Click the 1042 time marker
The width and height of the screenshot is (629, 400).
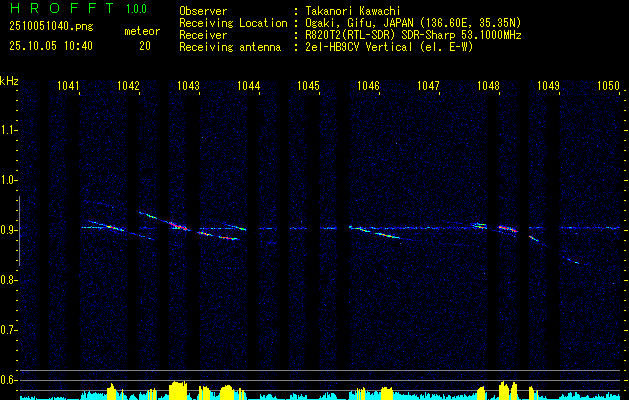tap(128, 86)
